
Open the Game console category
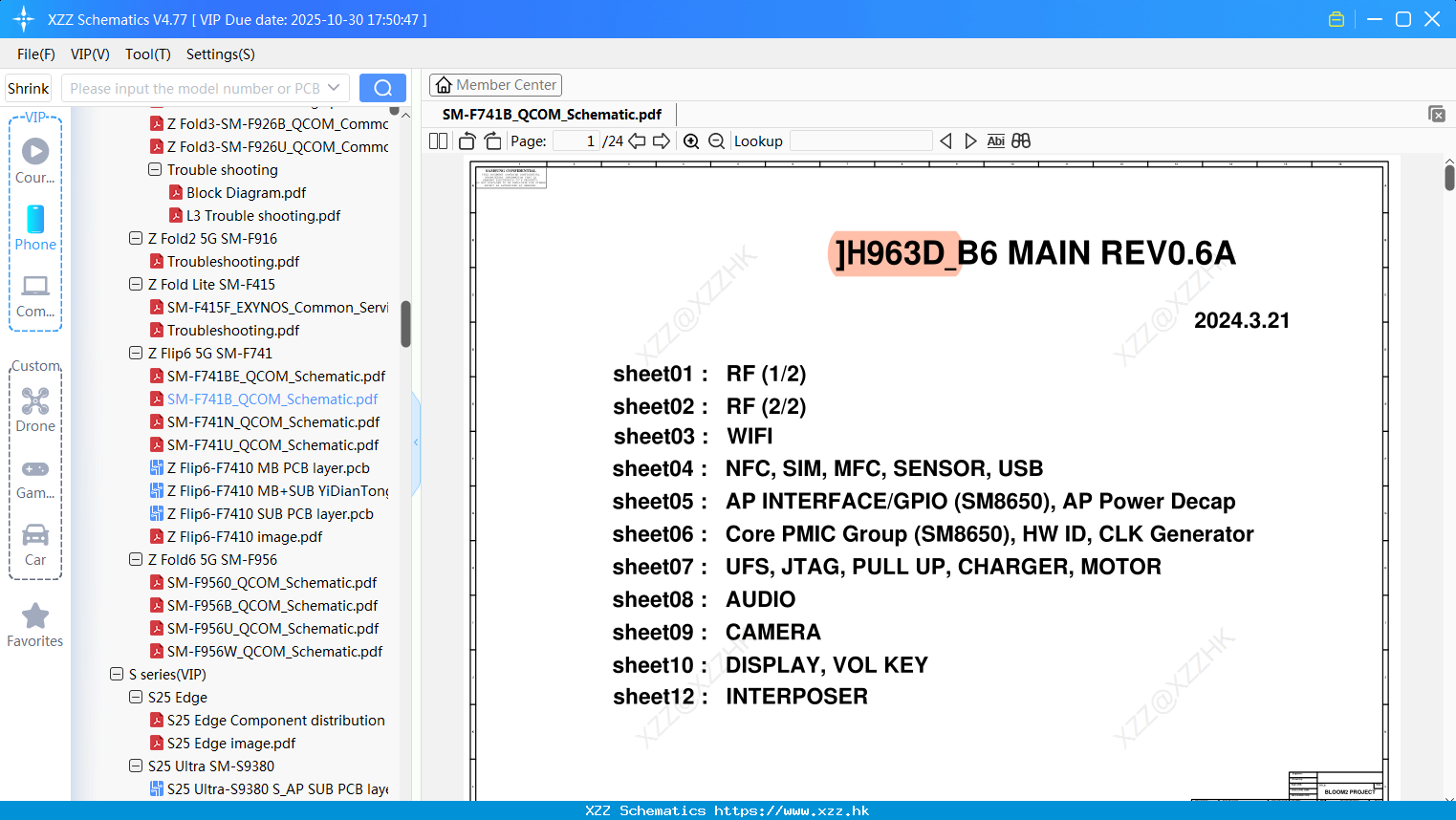coord(35,478)
